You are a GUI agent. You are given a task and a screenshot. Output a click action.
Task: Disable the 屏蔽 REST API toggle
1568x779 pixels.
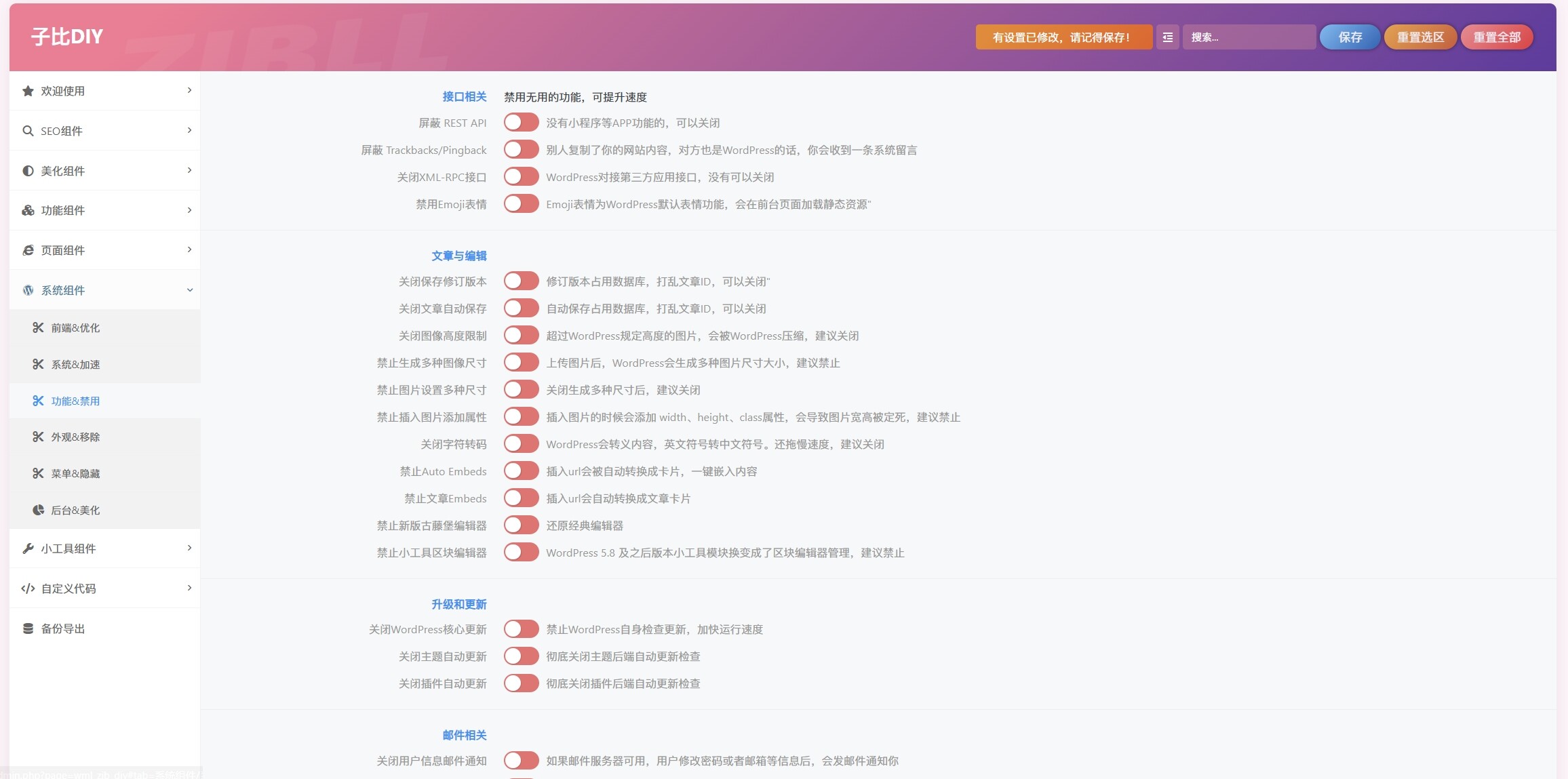[521, 122]
